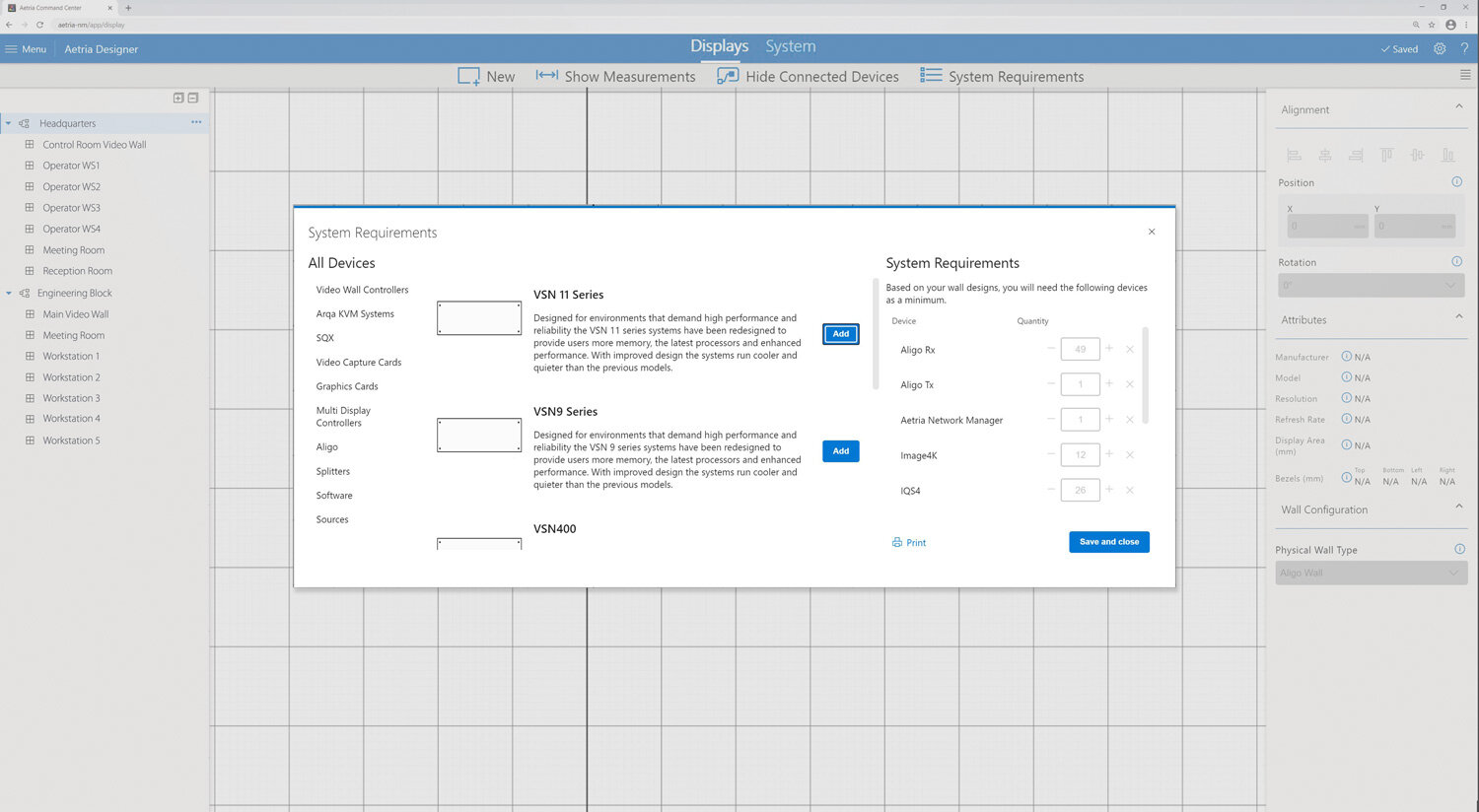
Task: Choose Splitters device category
Action: click(332, 471)
